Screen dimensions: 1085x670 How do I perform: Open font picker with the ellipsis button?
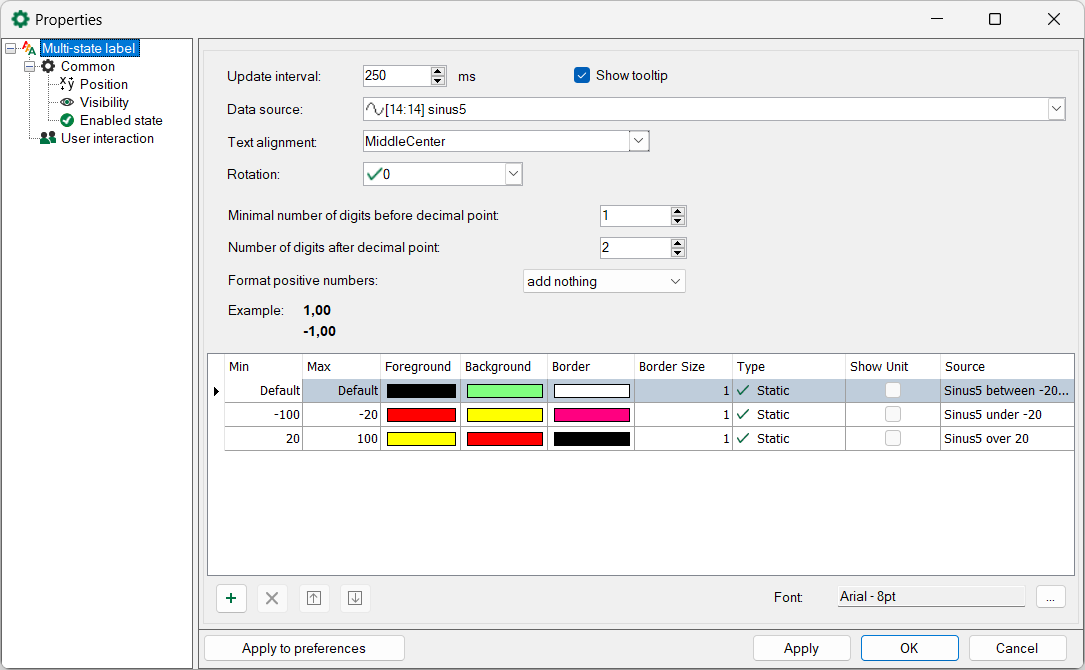click(x=1050, y=597)
